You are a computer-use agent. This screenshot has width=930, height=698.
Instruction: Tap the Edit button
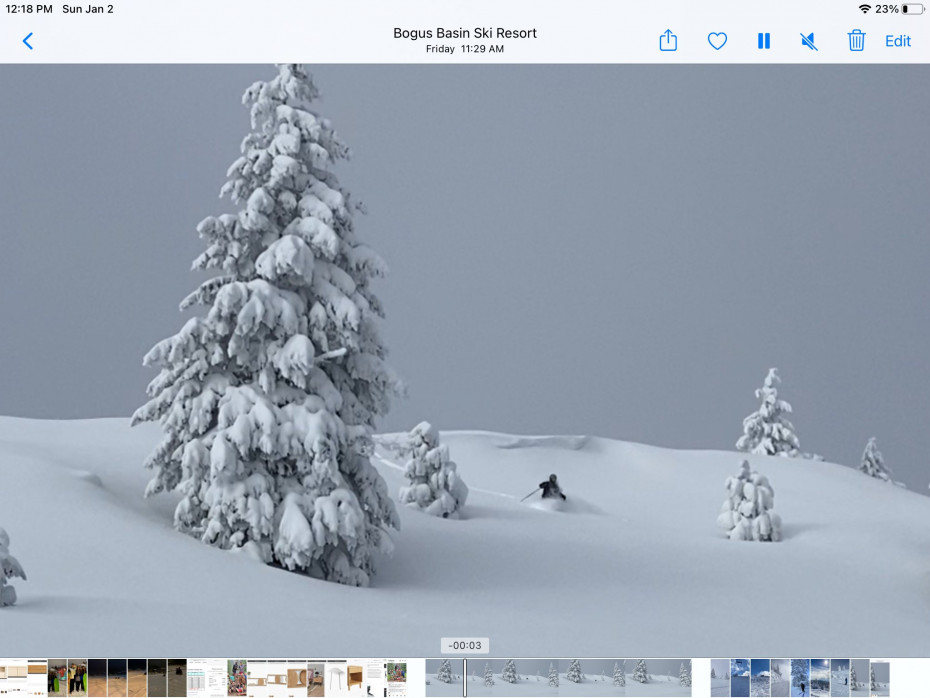tap(897, 41)
